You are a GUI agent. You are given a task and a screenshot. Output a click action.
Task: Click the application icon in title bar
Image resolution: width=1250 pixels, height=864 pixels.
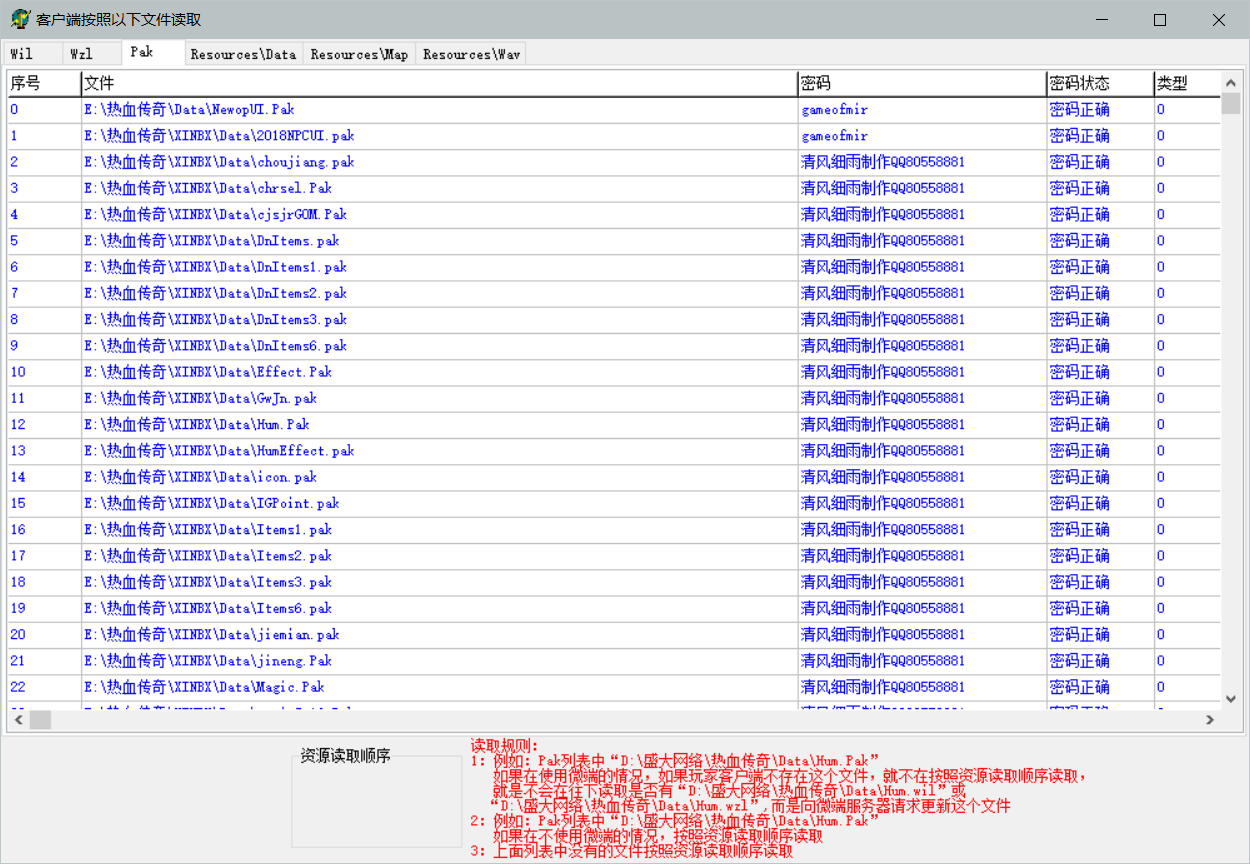coord(19,20)
